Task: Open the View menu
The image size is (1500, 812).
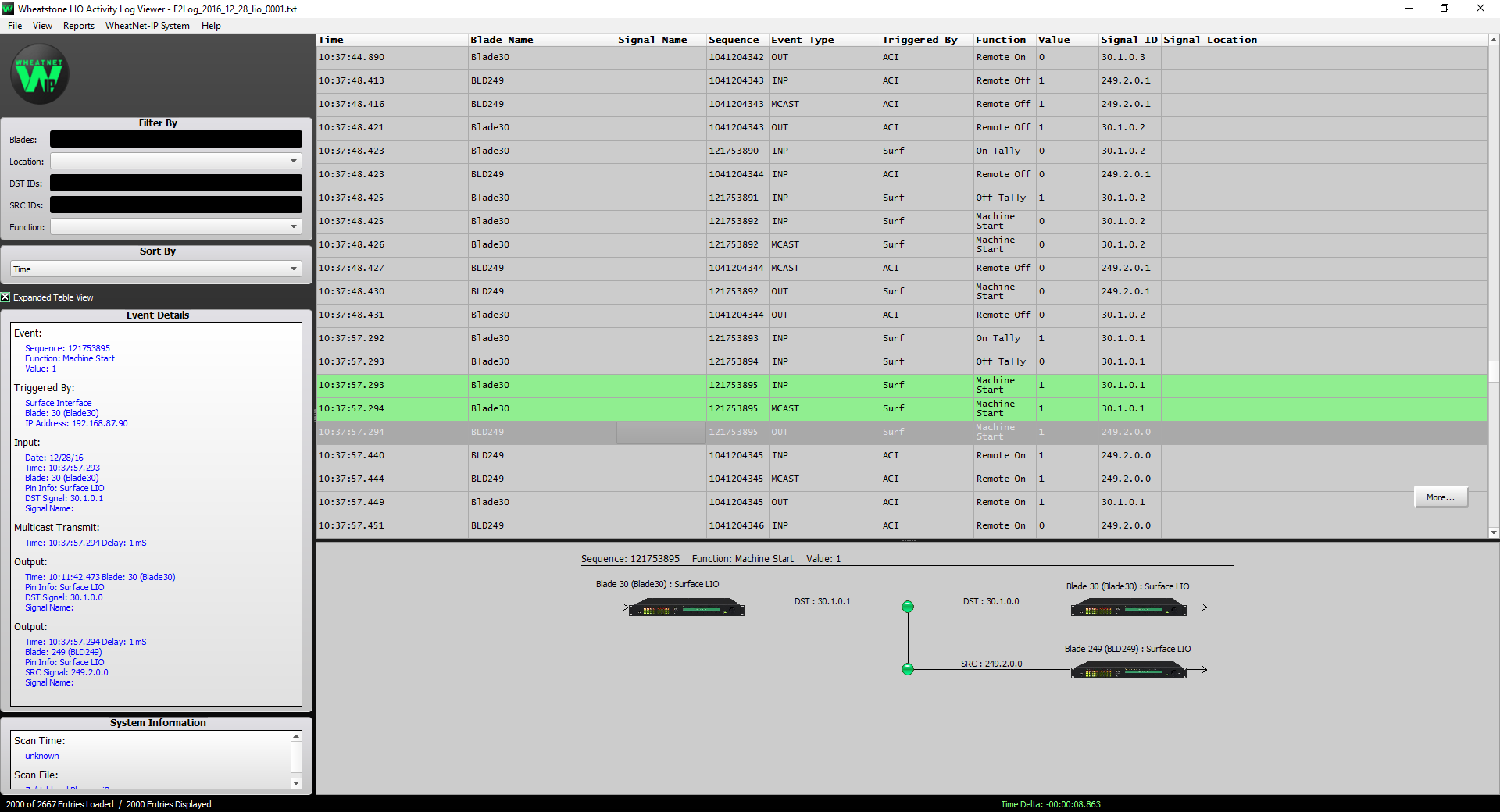Action: coord(42,26)
